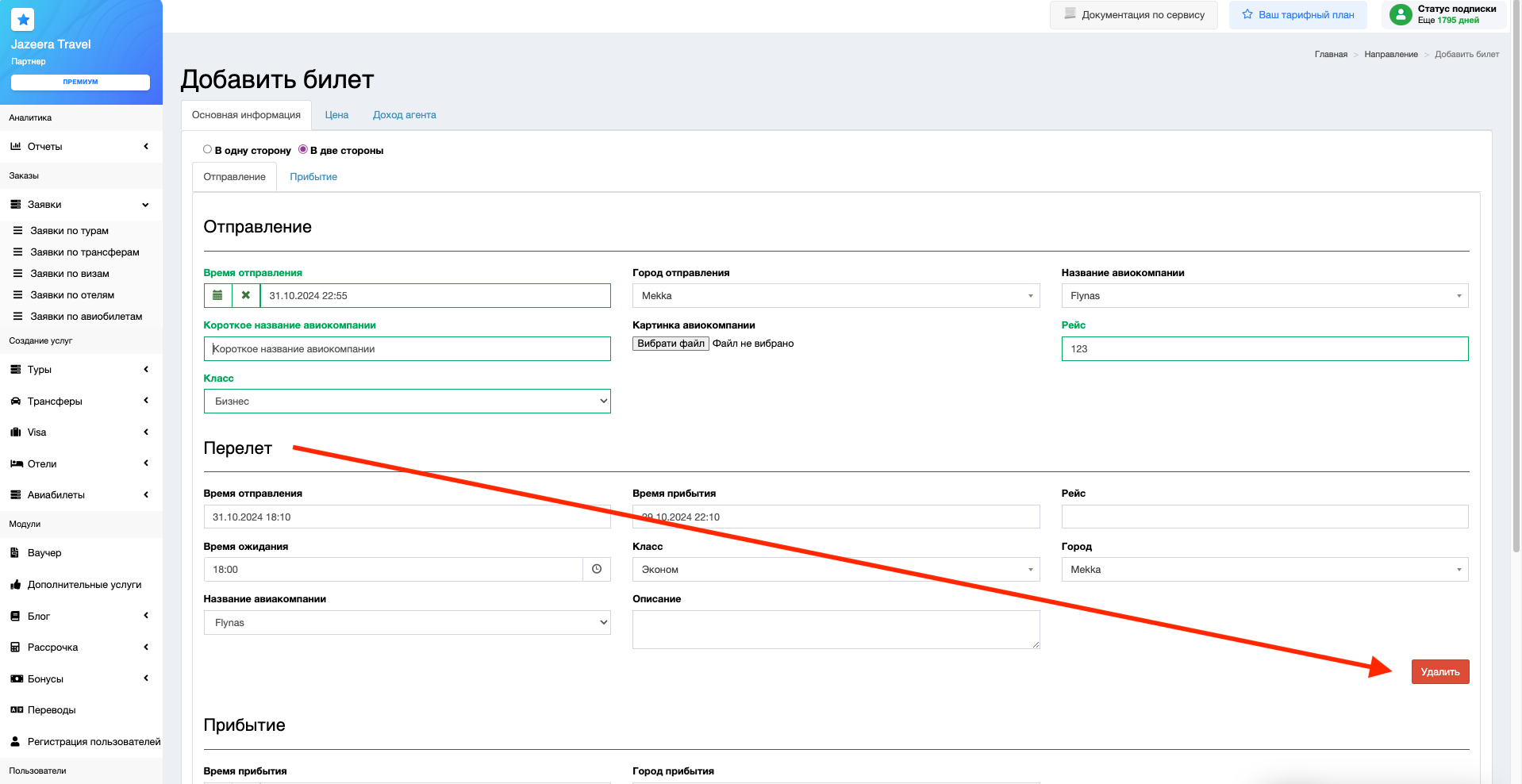Click the calendar icon for departure time

(217, 295)
